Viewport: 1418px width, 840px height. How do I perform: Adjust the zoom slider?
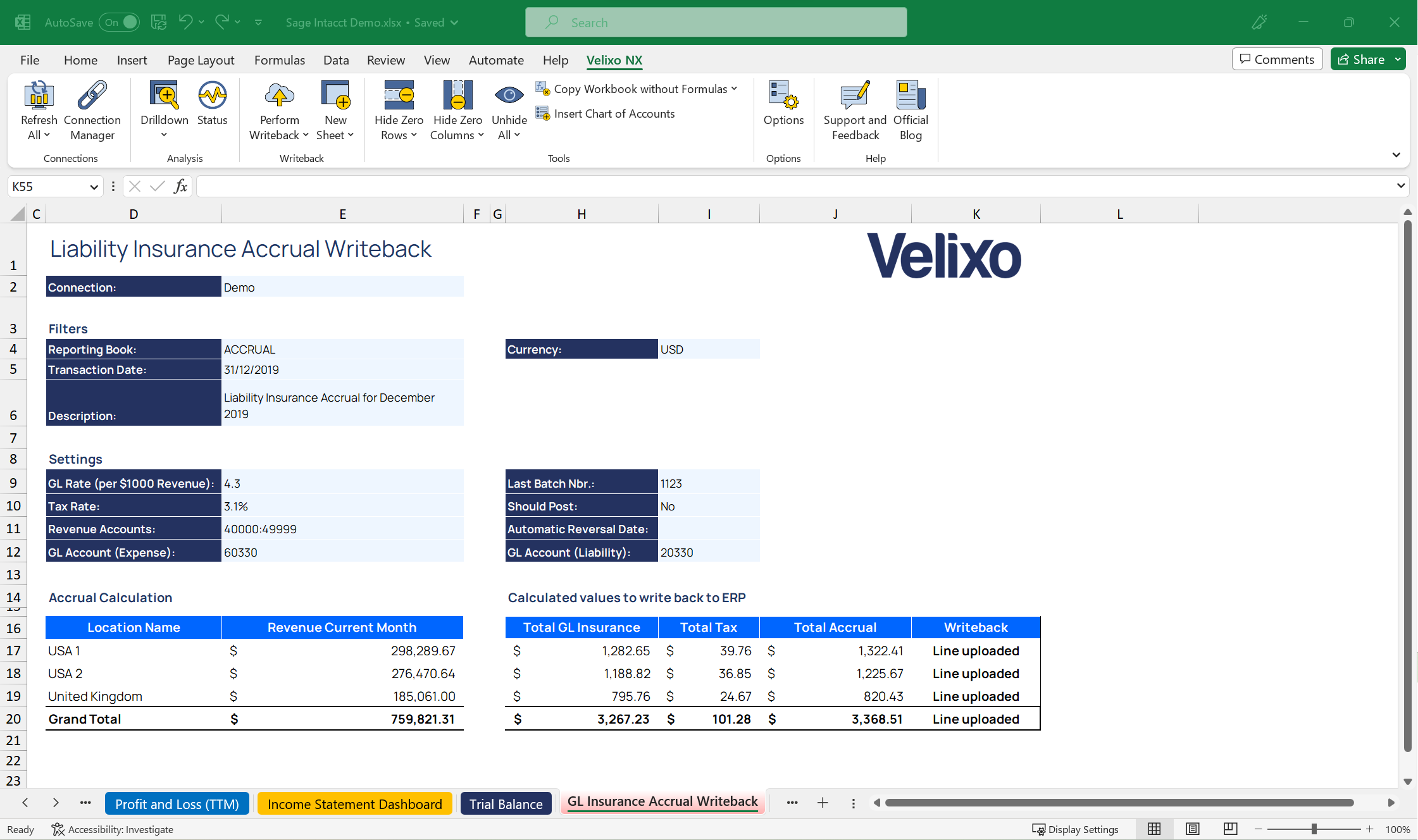coord(1315,829)
